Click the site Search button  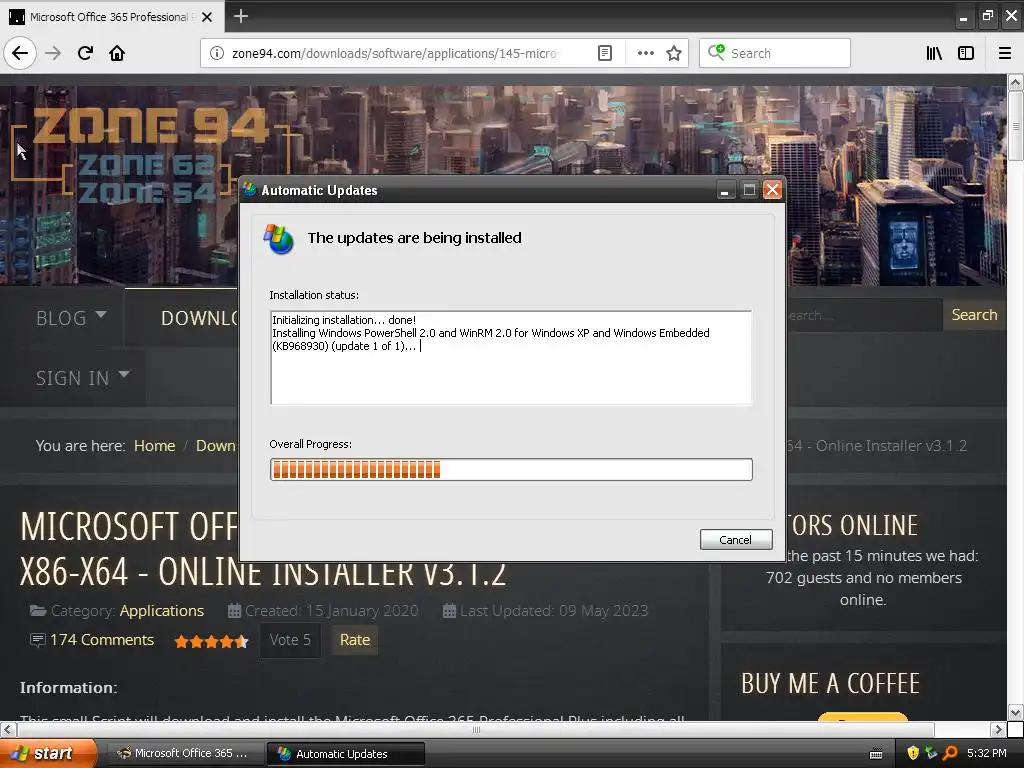[974, 315]
